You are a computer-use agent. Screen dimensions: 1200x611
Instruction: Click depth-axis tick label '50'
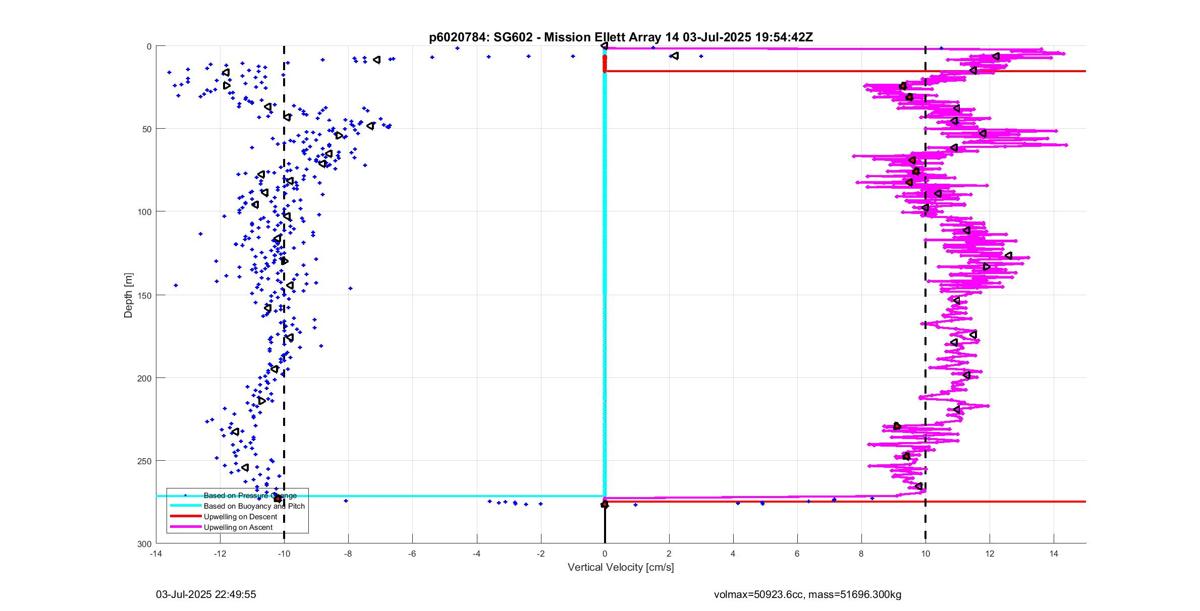146,129
